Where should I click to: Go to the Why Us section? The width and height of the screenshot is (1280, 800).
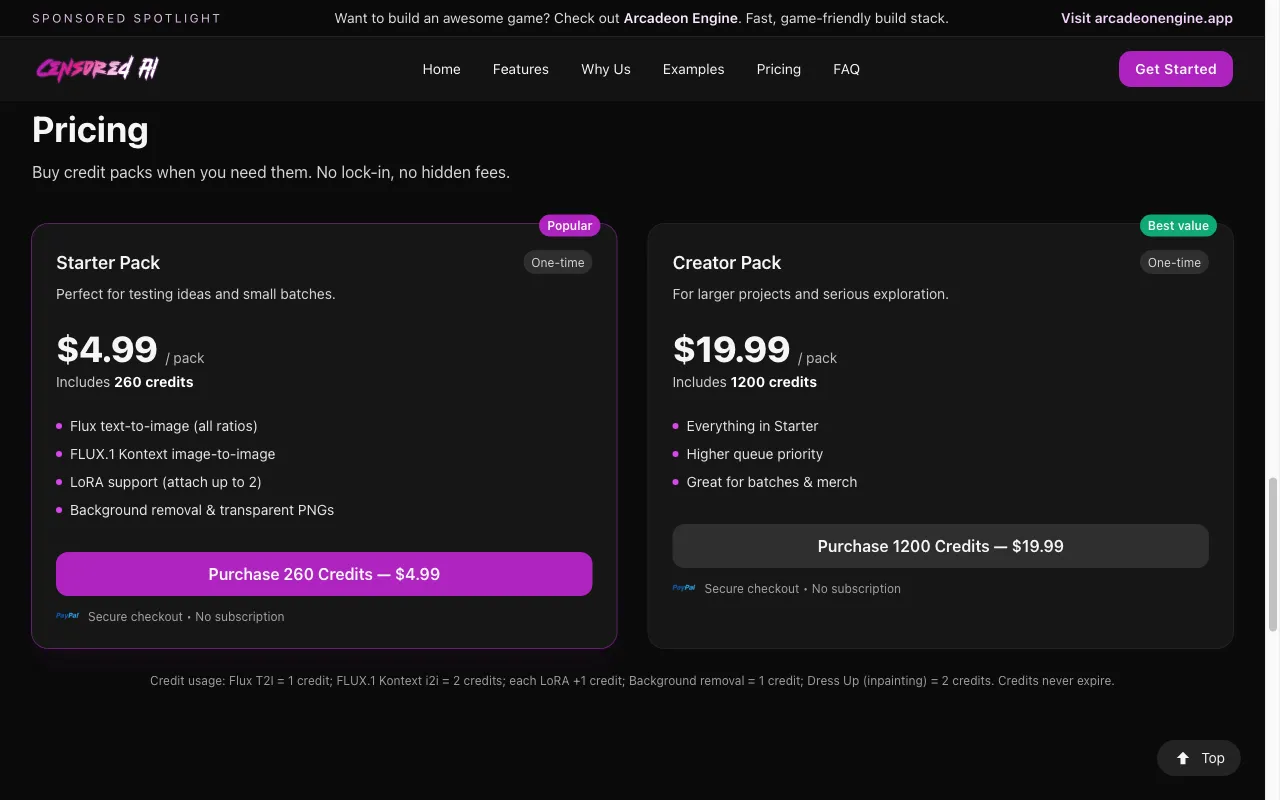[x=606, y=69]
